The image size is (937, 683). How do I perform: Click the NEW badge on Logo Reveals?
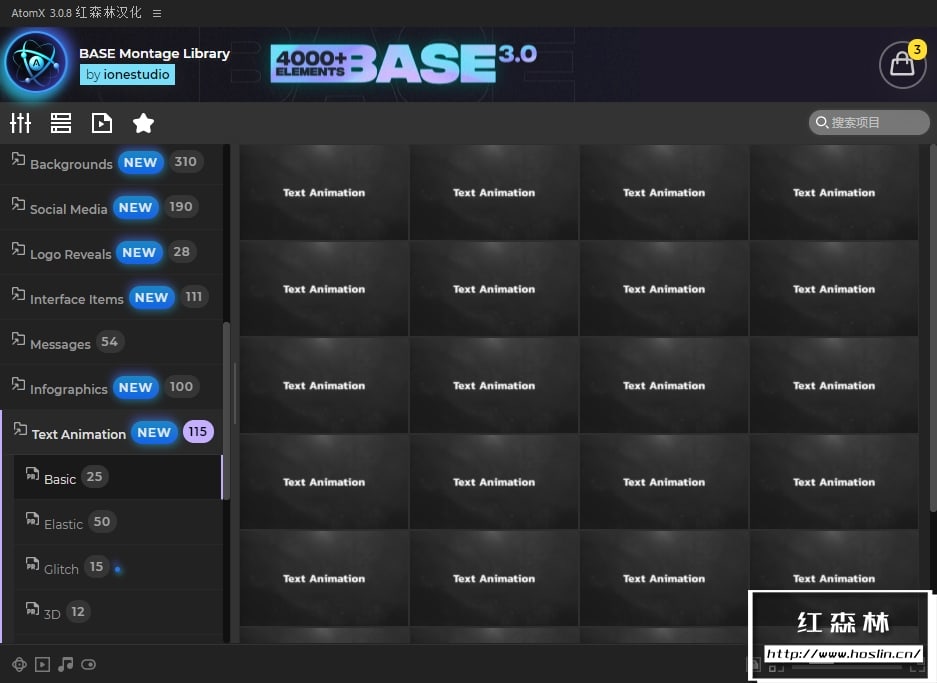pos(139,253)
